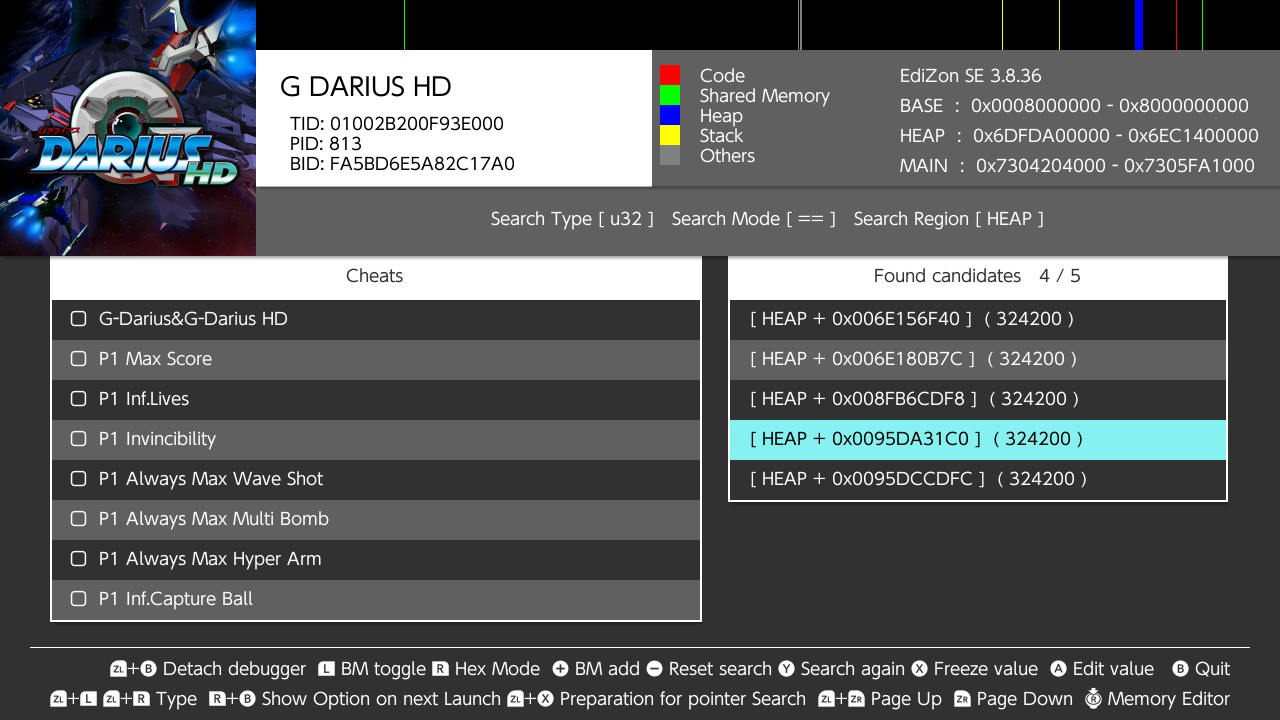Click the G Darius HD cover art
The image size is (1280, 720).
[x=128, y=128]
